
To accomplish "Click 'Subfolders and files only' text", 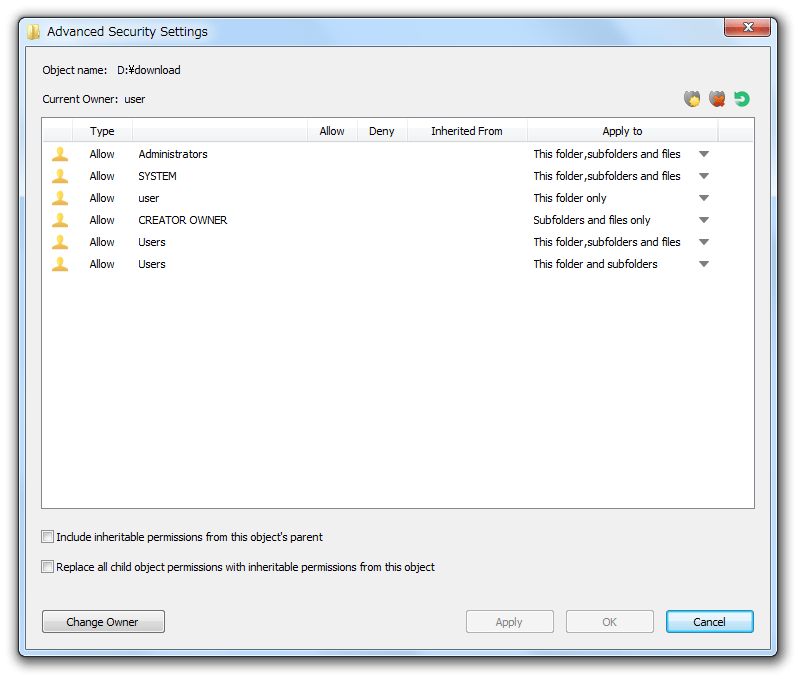I will pos(592,220).
